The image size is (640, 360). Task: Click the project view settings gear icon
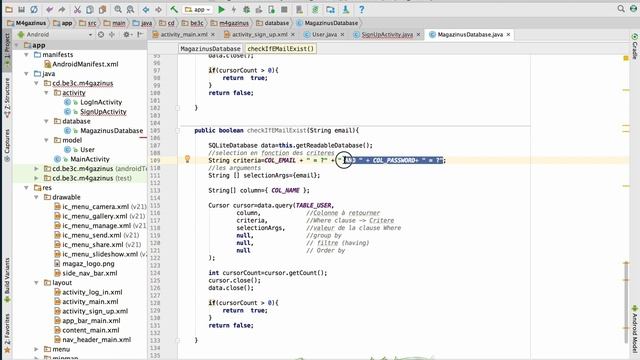point(127,35)
